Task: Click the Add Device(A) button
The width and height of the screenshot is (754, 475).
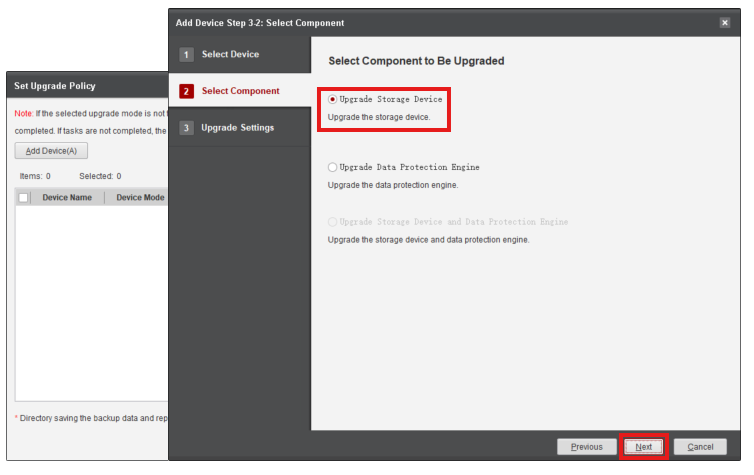Action: click(x=51, y=151)
